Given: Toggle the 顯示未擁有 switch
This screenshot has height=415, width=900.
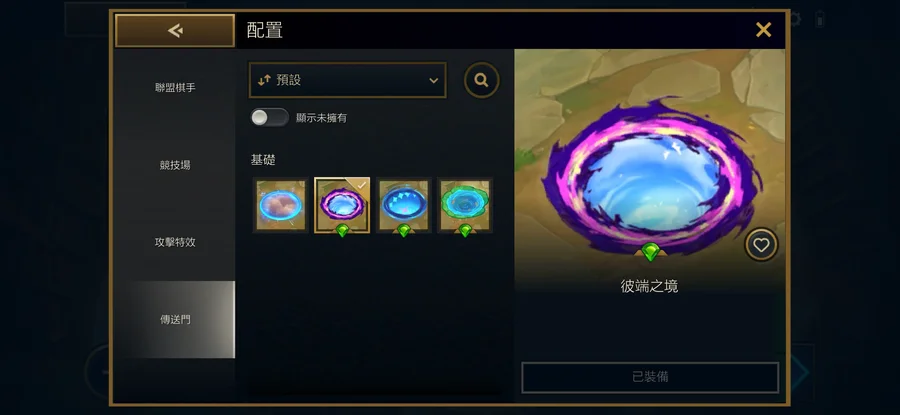Looking at the screenshot, I should pos(269,118).
